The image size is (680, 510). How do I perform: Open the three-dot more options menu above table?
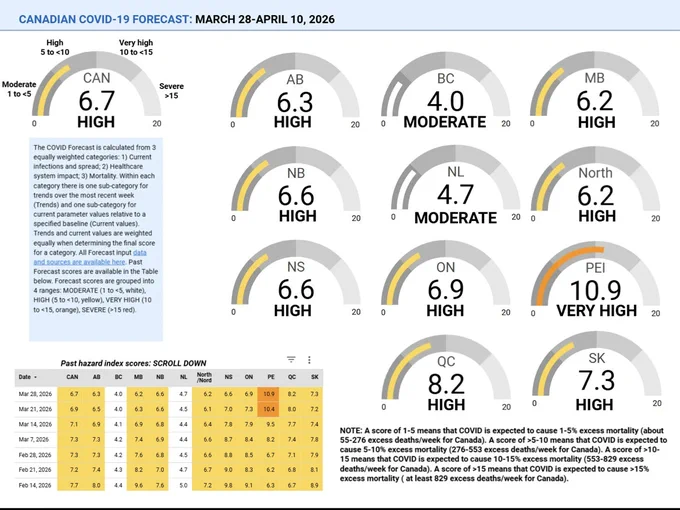click(309, 360)
